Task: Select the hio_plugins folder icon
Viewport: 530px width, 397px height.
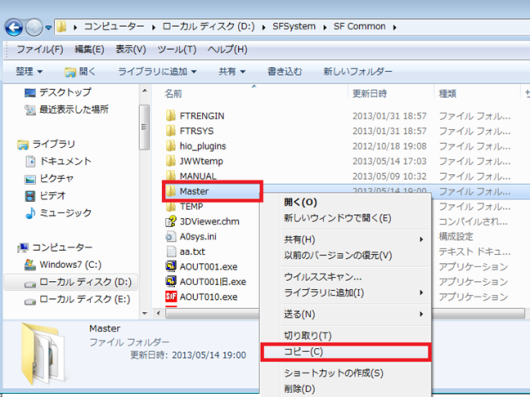Action: tap(171, 146)
